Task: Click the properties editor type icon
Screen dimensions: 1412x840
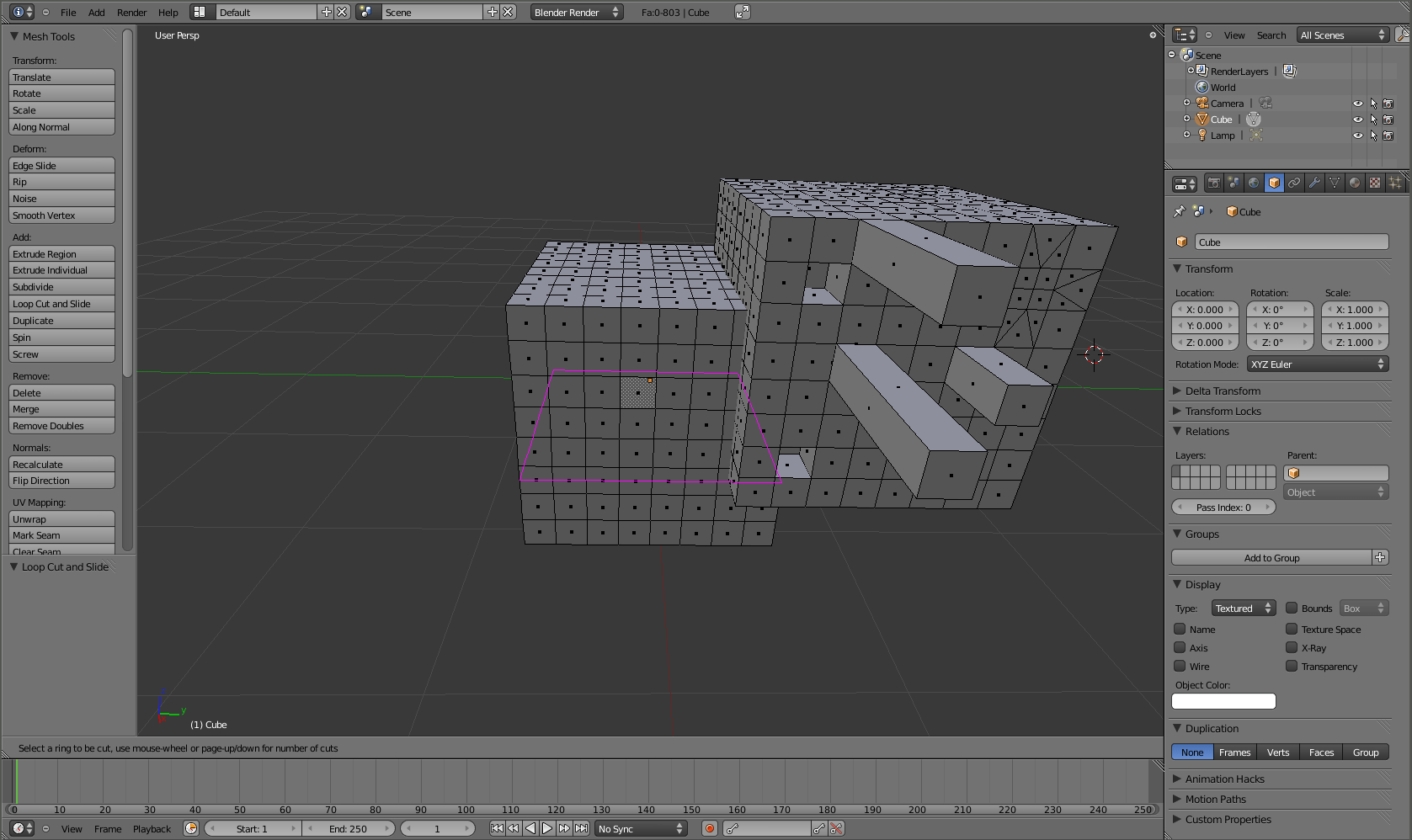Action: click(x=1185, y=183)
